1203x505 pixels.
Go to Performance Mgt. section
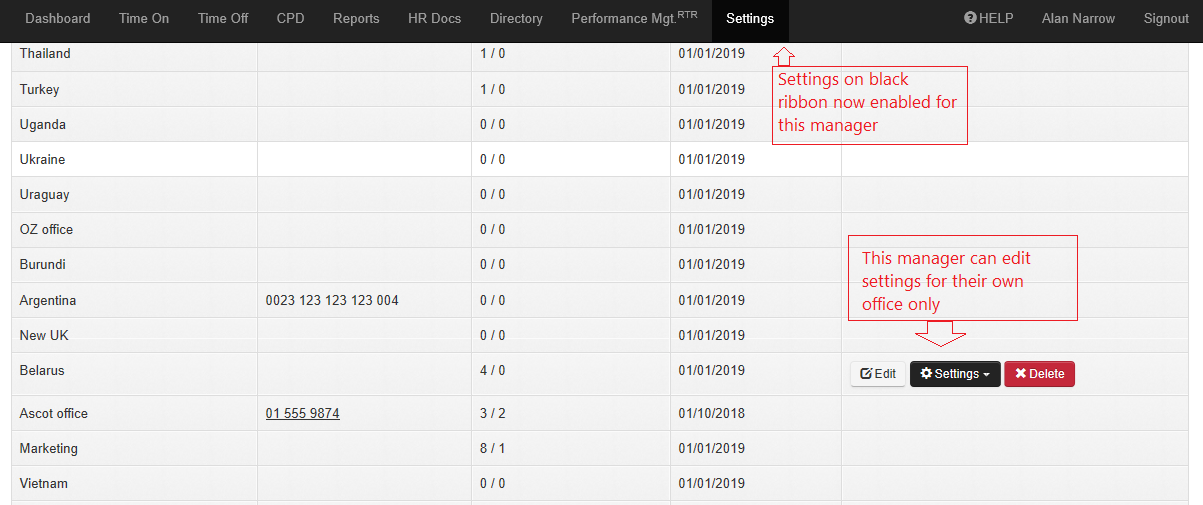633,19
